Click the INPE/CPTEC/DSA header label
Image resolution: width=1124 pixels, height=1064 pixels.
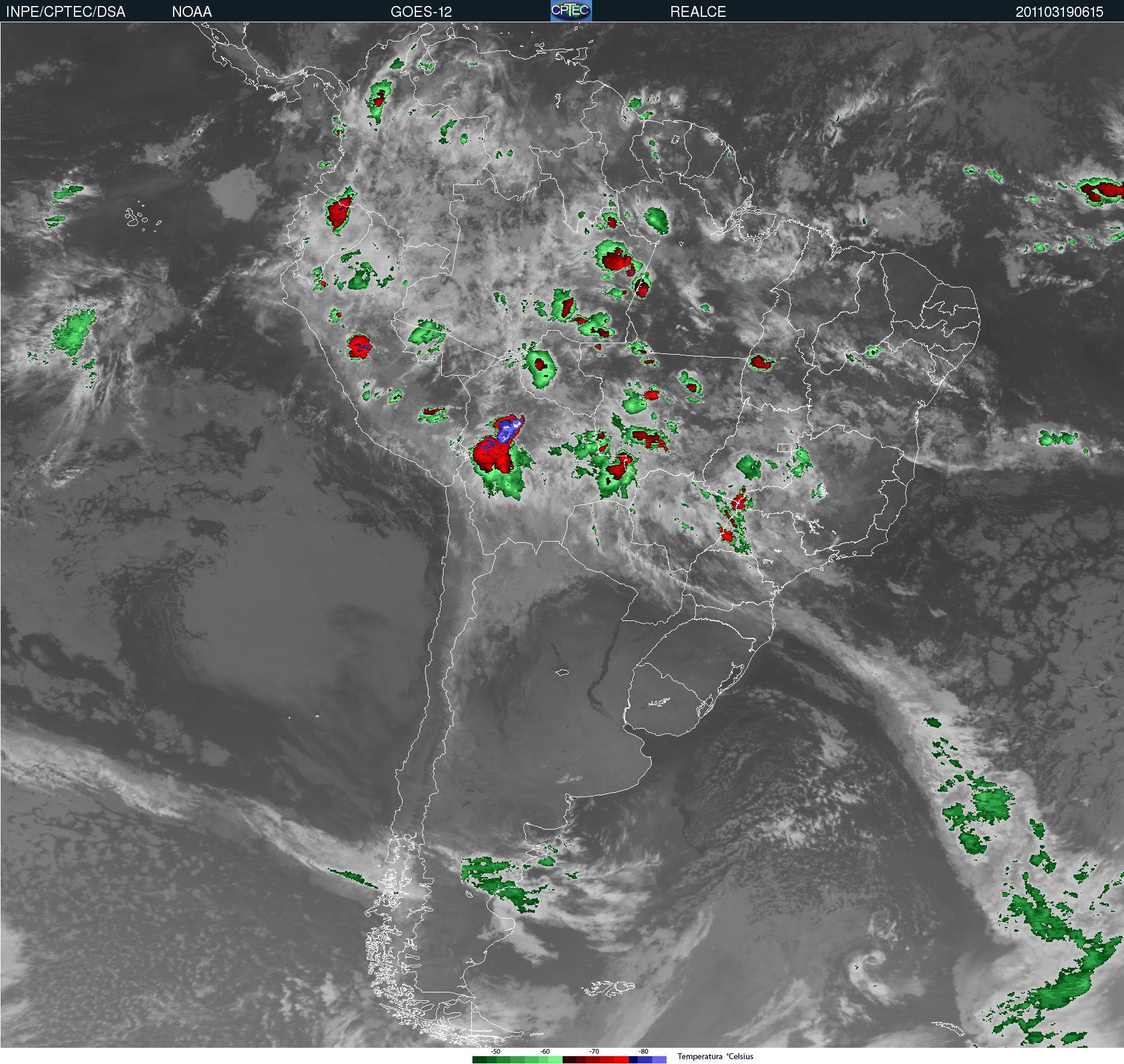66,11
